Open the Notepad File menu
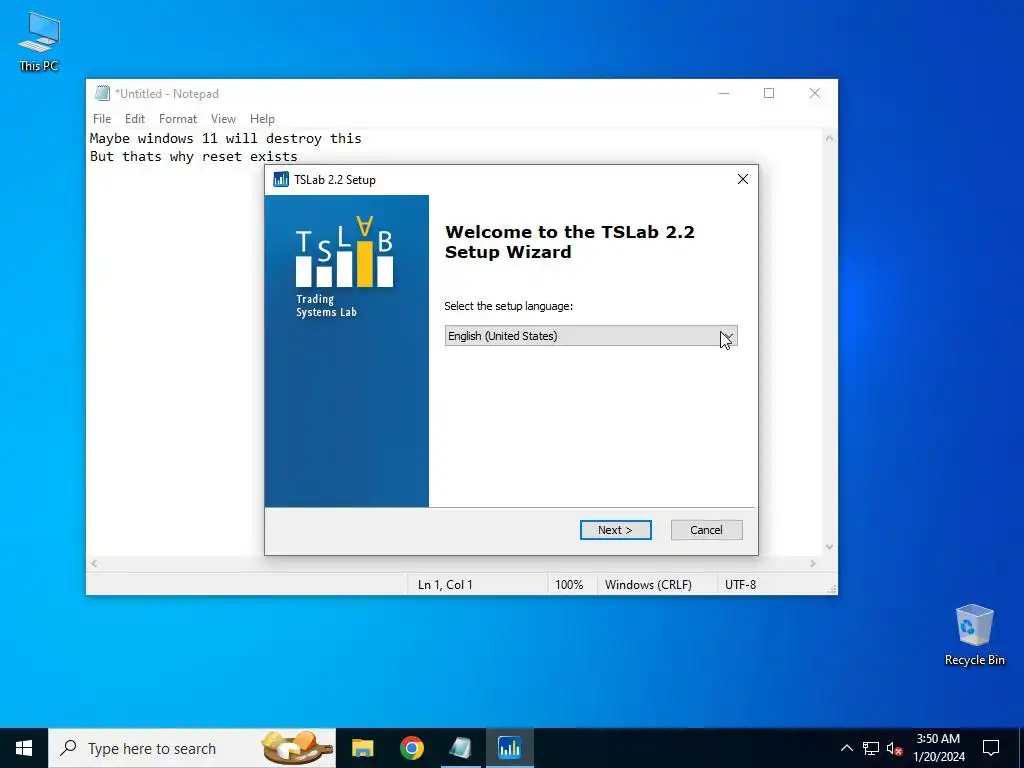The image size is (1024, 768). pos(102,119)
